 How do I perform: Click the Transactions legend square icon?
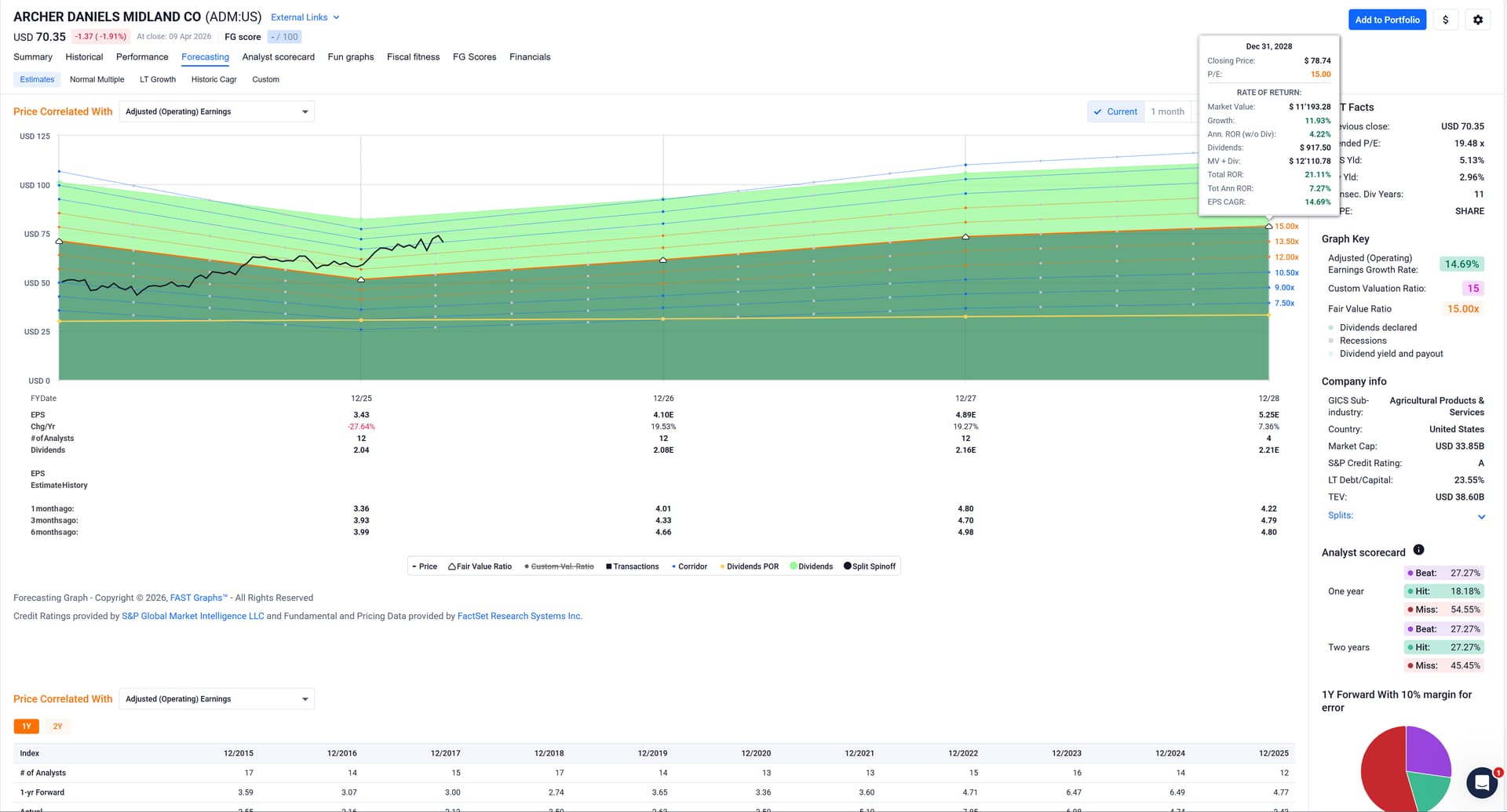click(x=609, y=566)
